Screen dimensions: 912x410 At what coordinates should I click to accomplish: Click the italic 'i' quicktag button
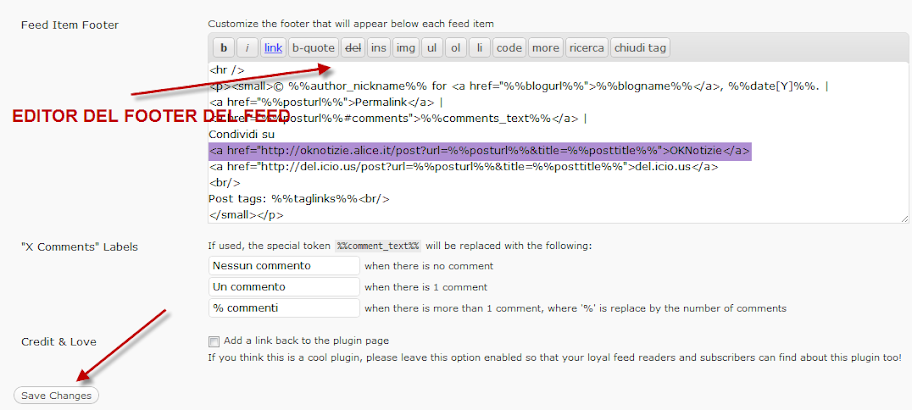247,48
